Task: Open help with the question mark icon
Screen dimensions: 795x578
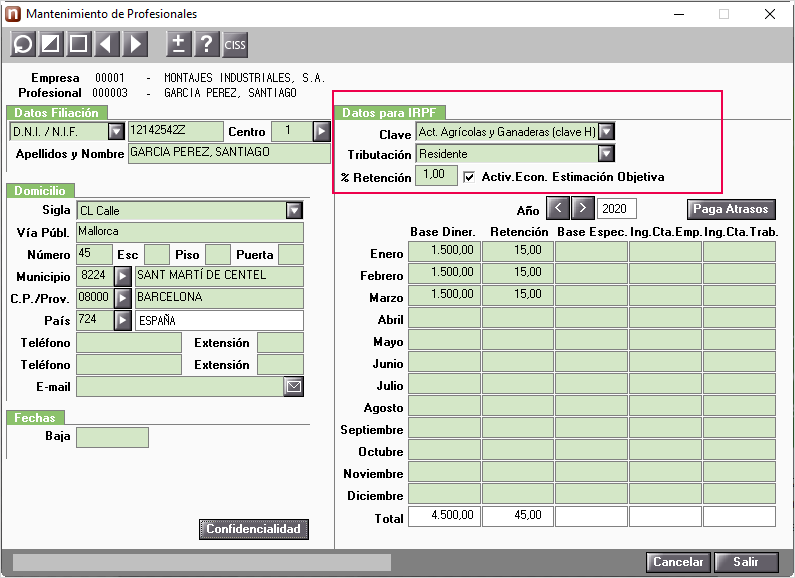Action: tap(207, 44)
